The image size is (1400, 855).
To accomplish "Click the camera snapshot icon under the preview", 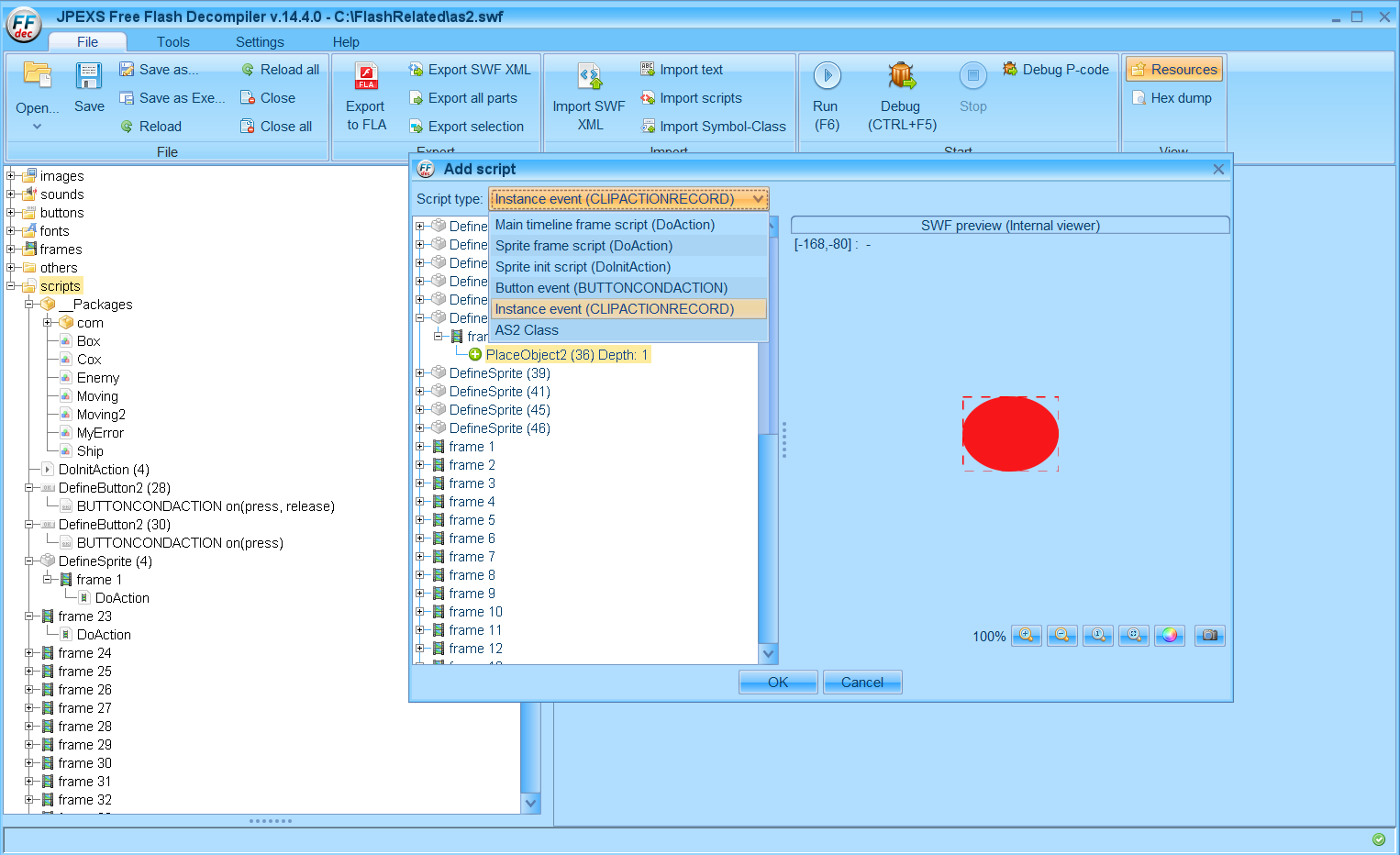I will pyautogui.click(x=1210, y=636).
